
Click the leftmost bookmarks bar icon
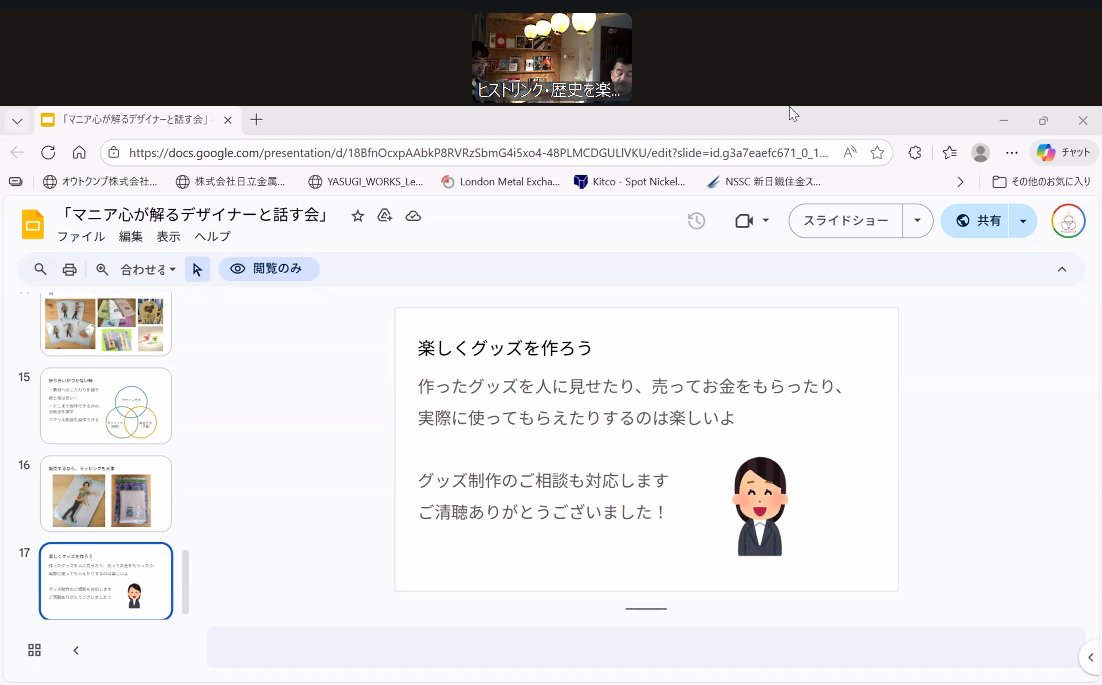click(15, 181)
